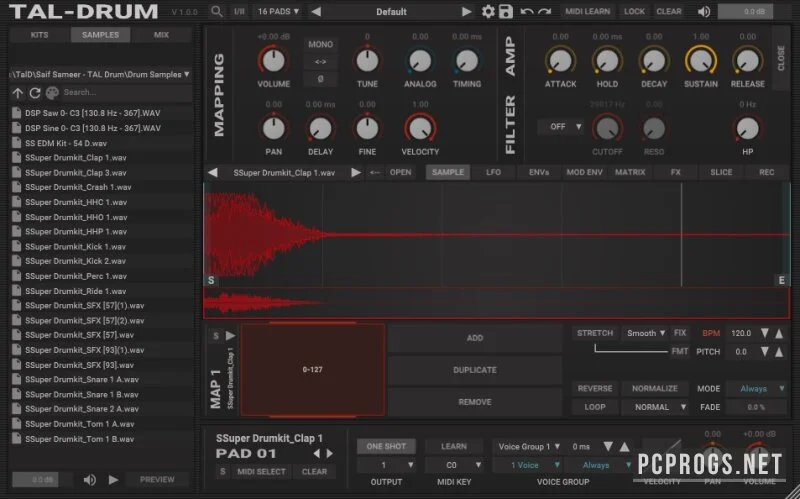Click MIDI LEARN button
This screenshot has height=499, width=800.
point(587,11)
